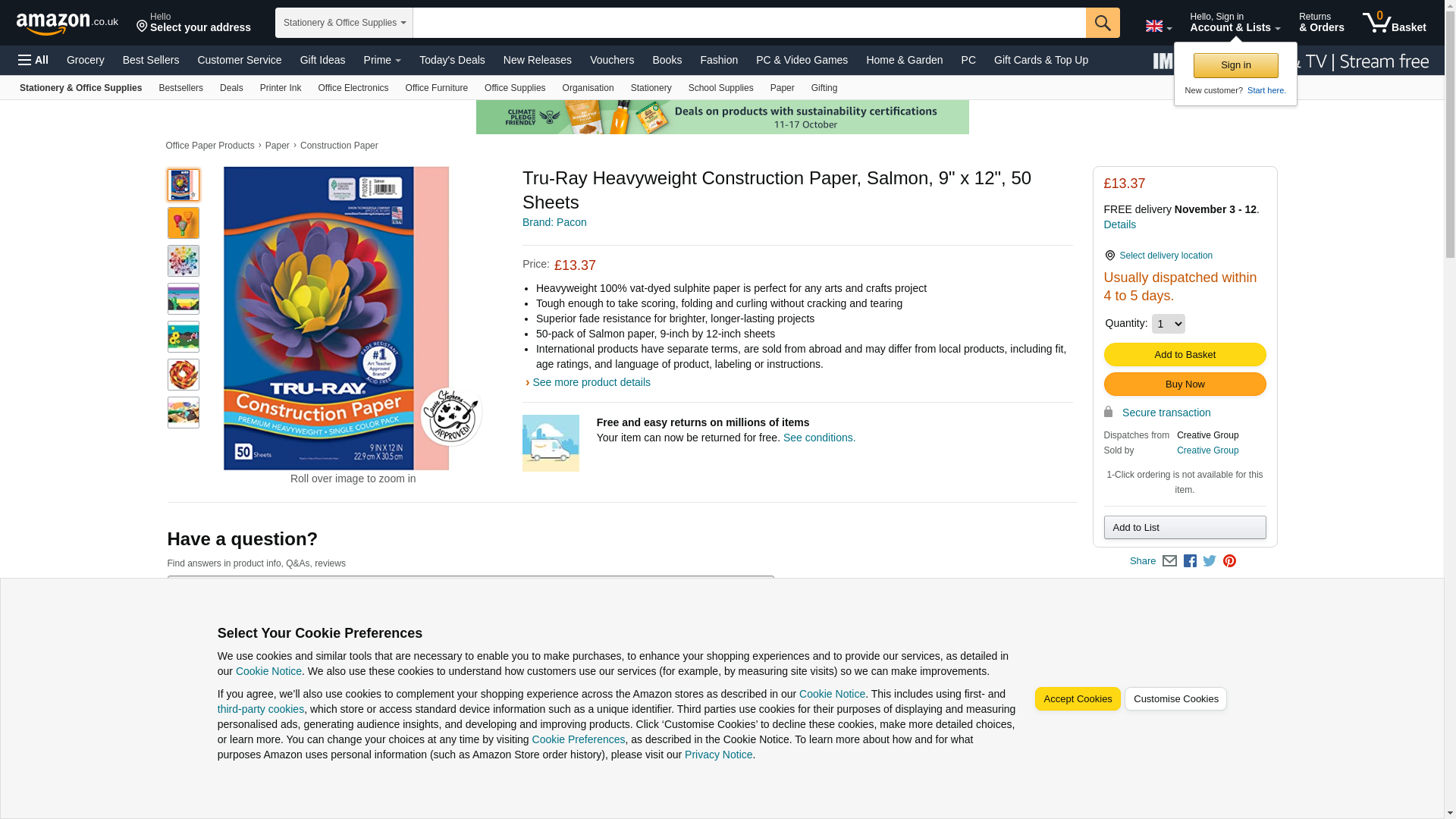Open language selector UK flag
This screenshot has height=819, width=1456.
(1158, 26)
